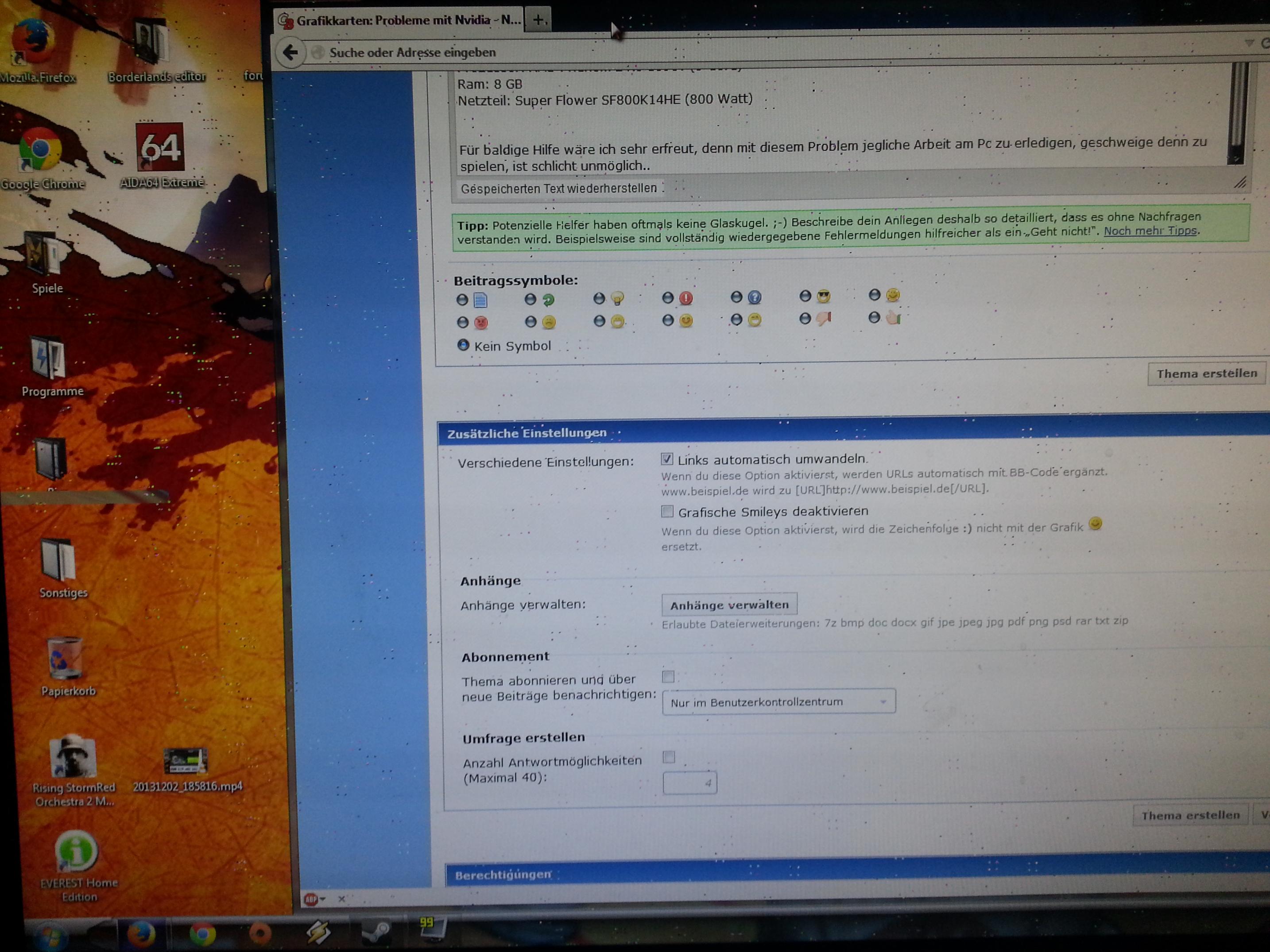The height and width of the screenshot is (952, 1270).
Task: Click Firefox icon in the taskbar
Action: [141, 934]
